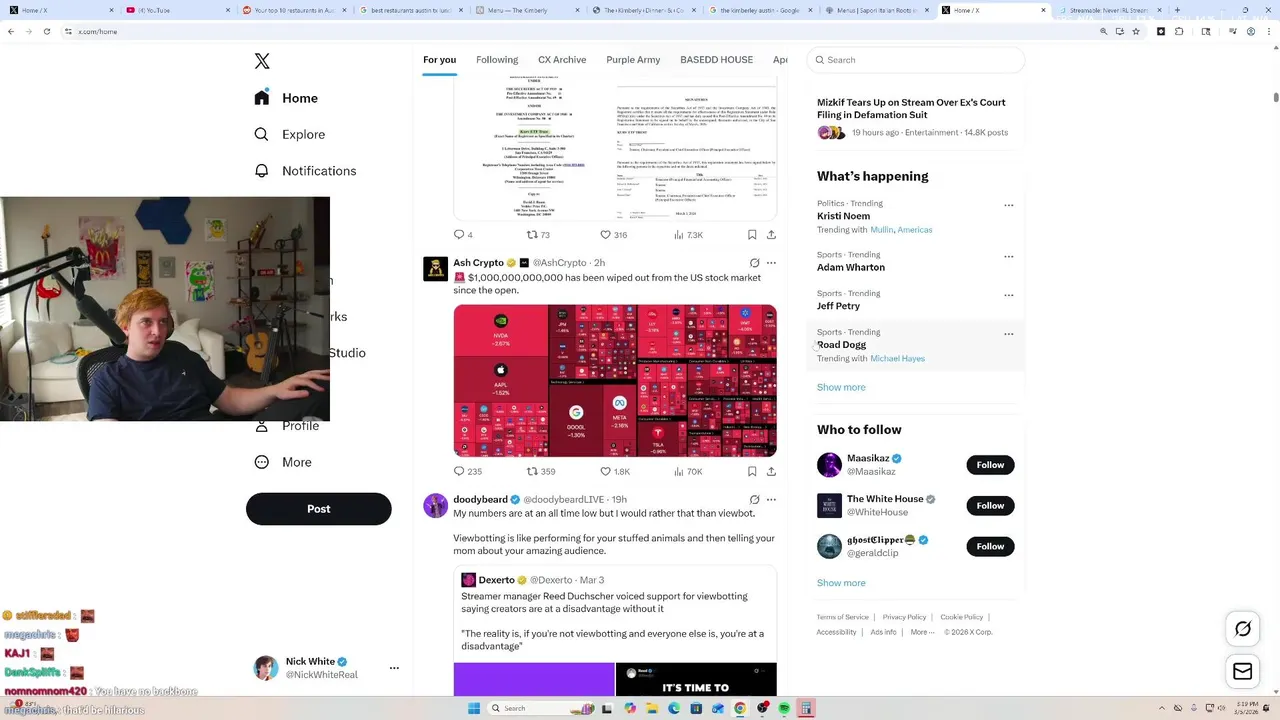Open Home from the left sidebar
Image resolution: width=1280 pixels, height=720 pixels.
[x=286, y=98]
